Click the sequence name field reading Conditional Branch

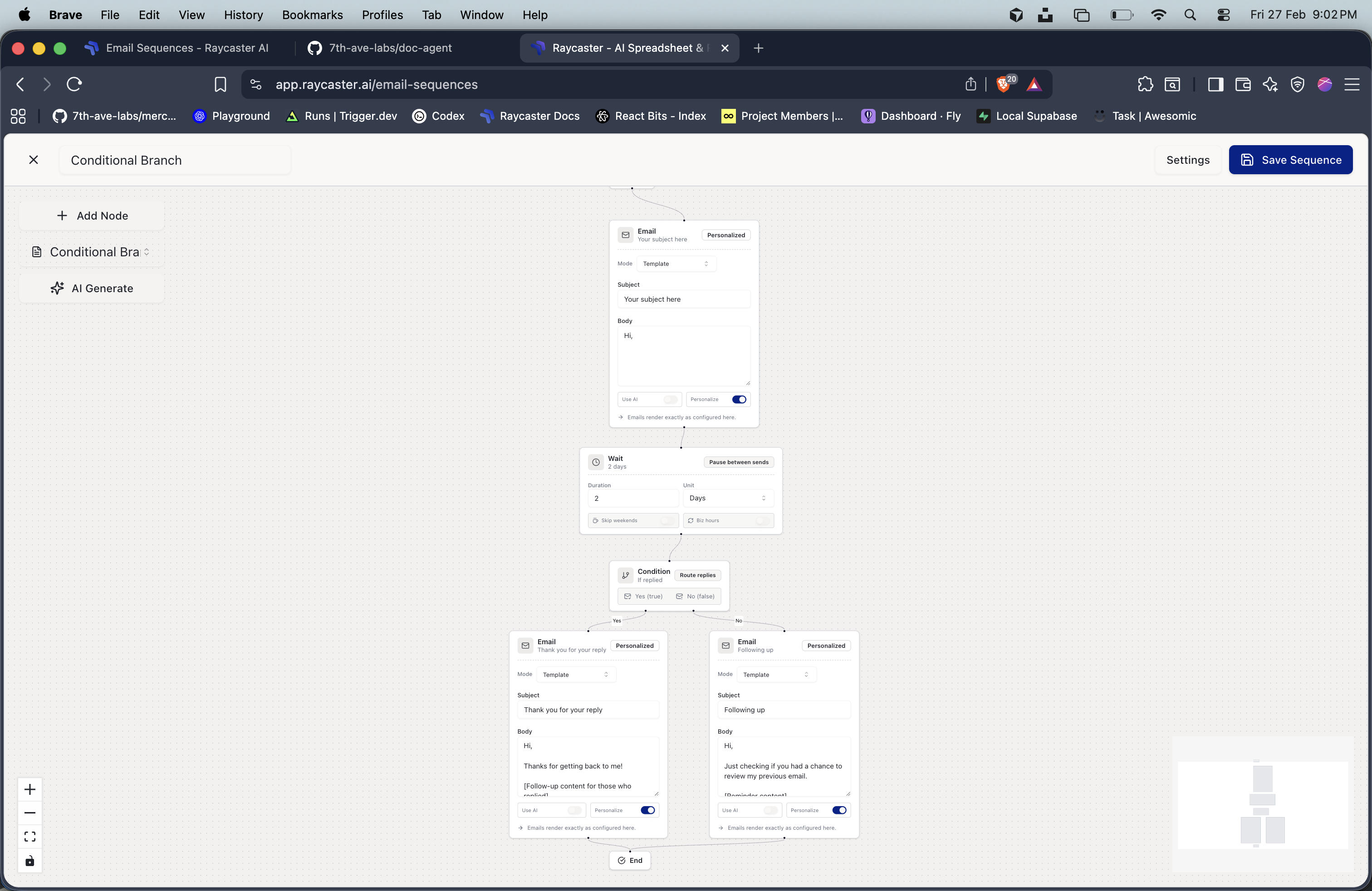[x=175, y=160]
